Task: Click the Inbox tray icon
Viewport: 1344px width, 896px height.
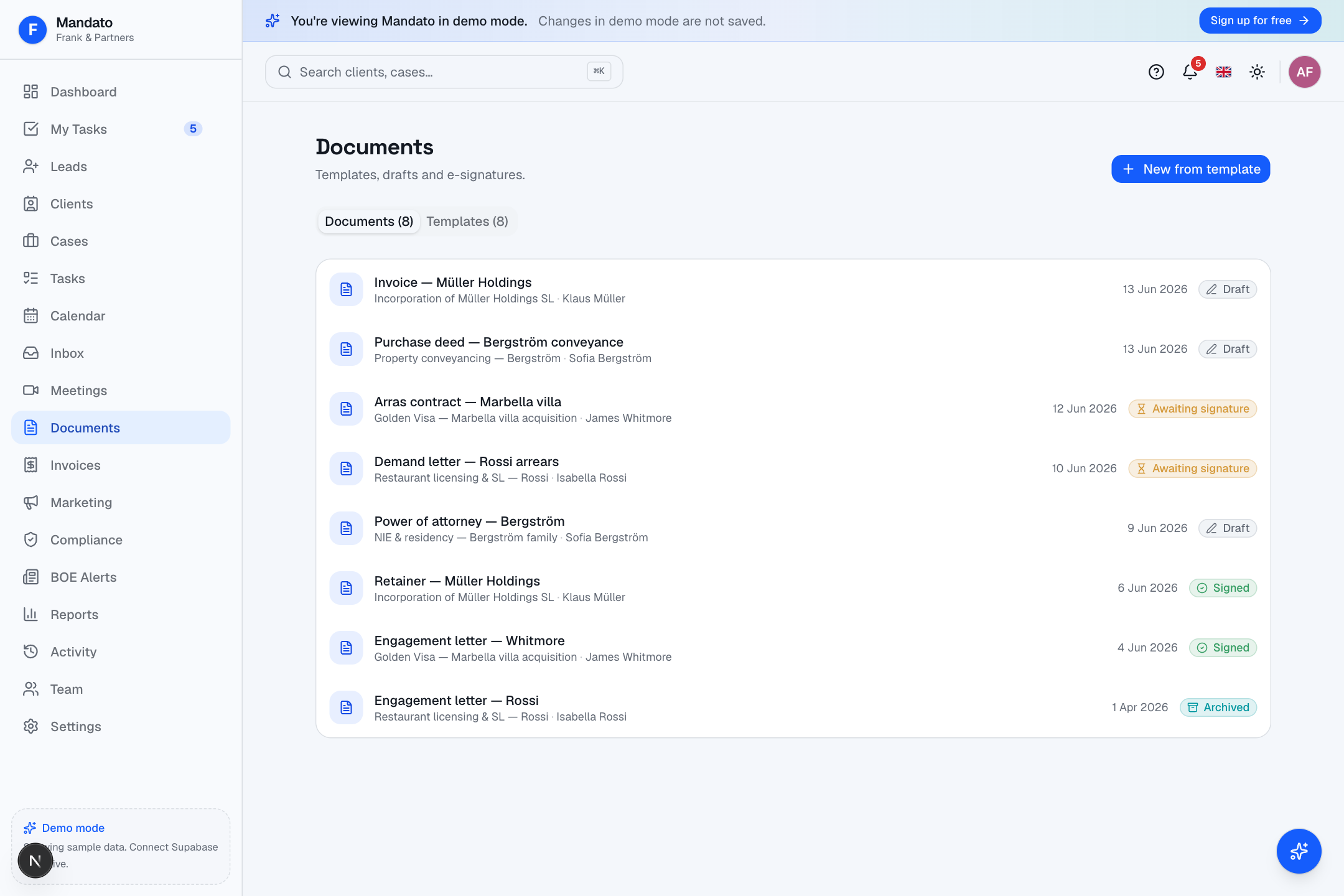Action: click(x=30, y=353)
